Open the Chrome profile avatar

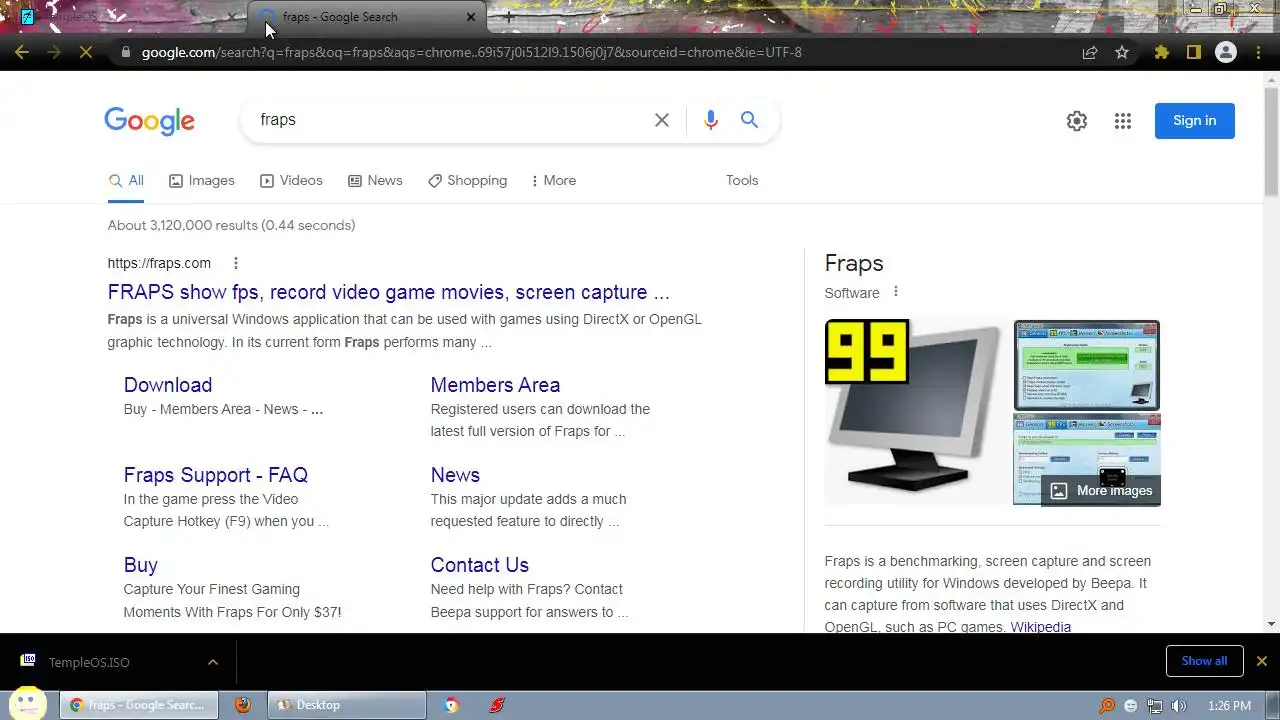click(1226, 52)
